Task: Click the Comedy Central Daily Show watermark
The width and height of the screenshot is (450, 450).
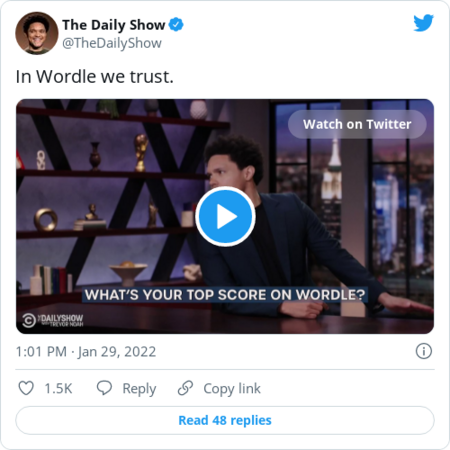Action: pos(53,320)
